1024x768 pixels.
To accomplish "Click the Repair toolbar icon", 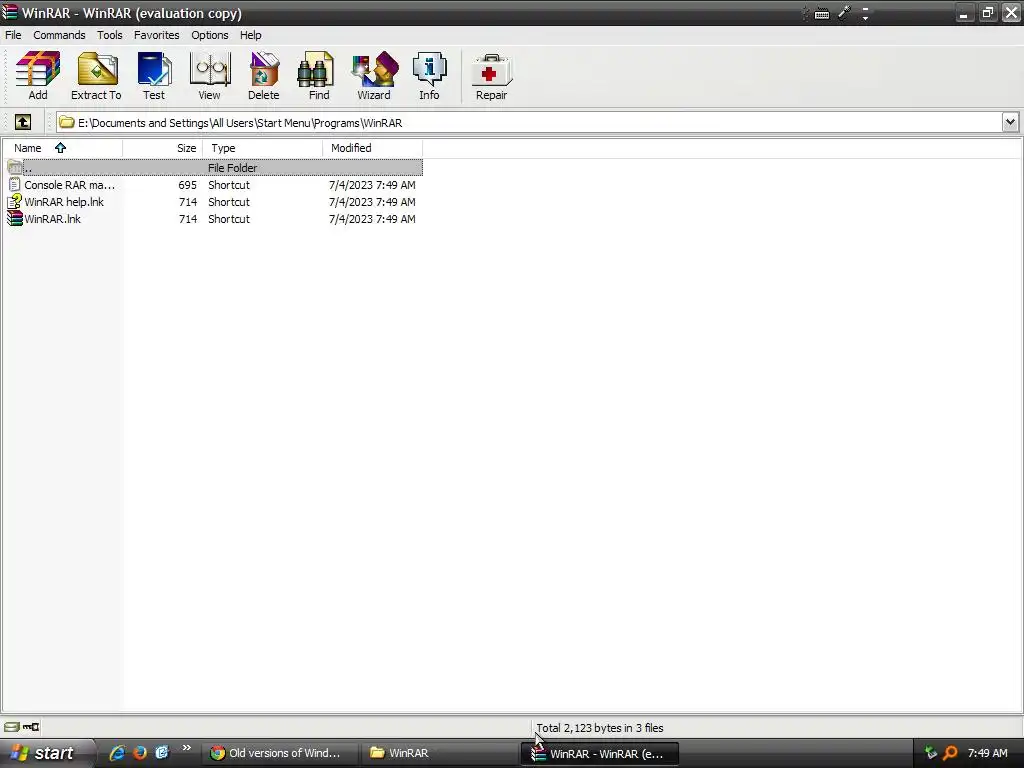I will (x=492, y=75).
